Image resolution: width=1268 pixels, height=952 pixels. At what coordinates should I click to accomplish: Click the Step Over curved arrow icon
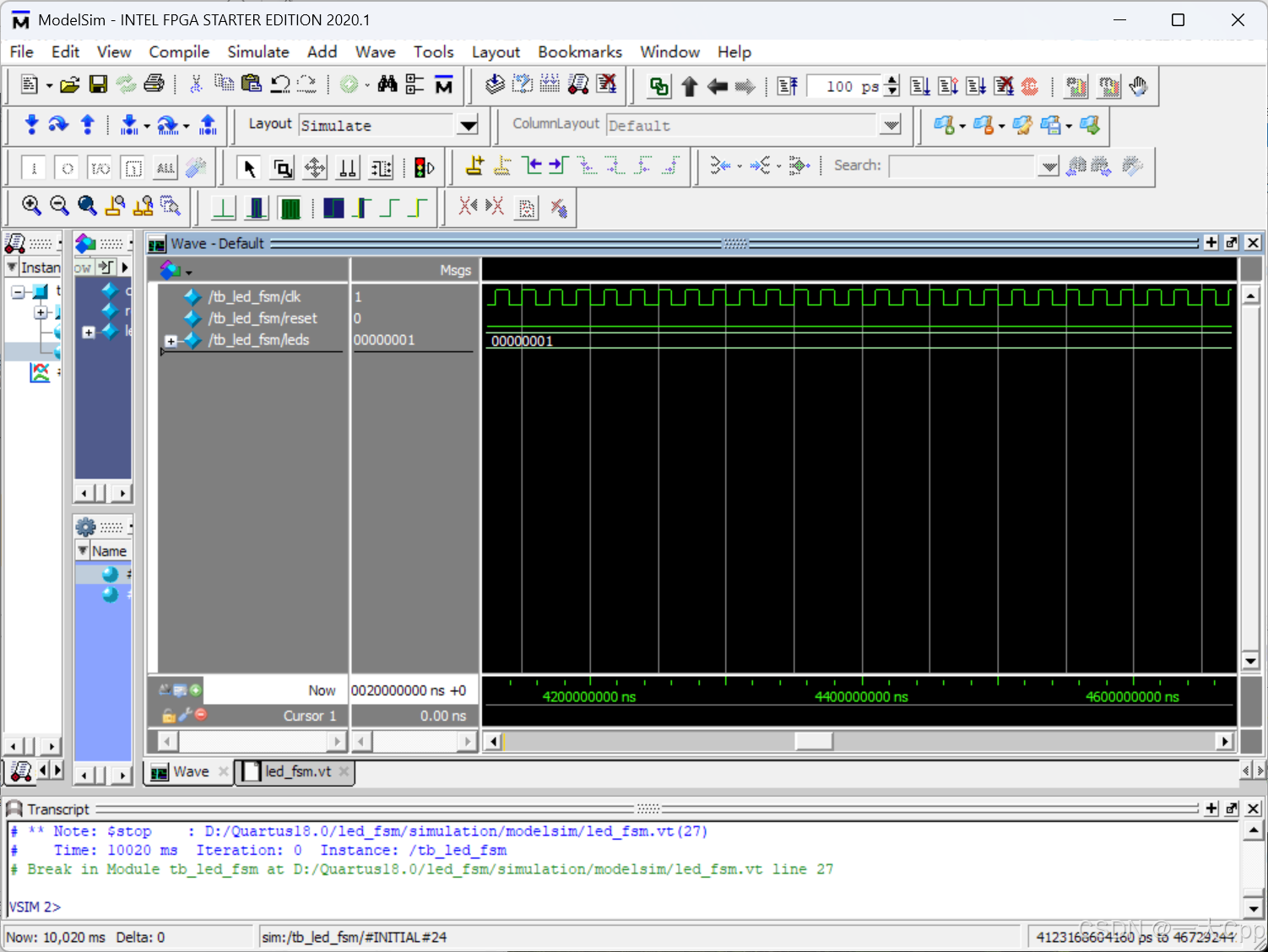coord(58,125)
